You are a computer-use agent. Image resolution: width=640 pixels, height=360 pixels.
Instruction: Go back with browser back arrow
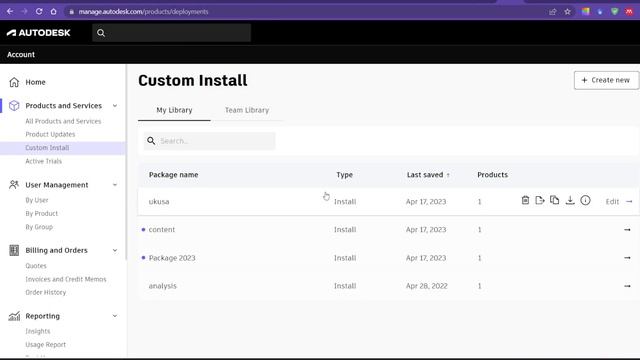[x=10, y=11]
